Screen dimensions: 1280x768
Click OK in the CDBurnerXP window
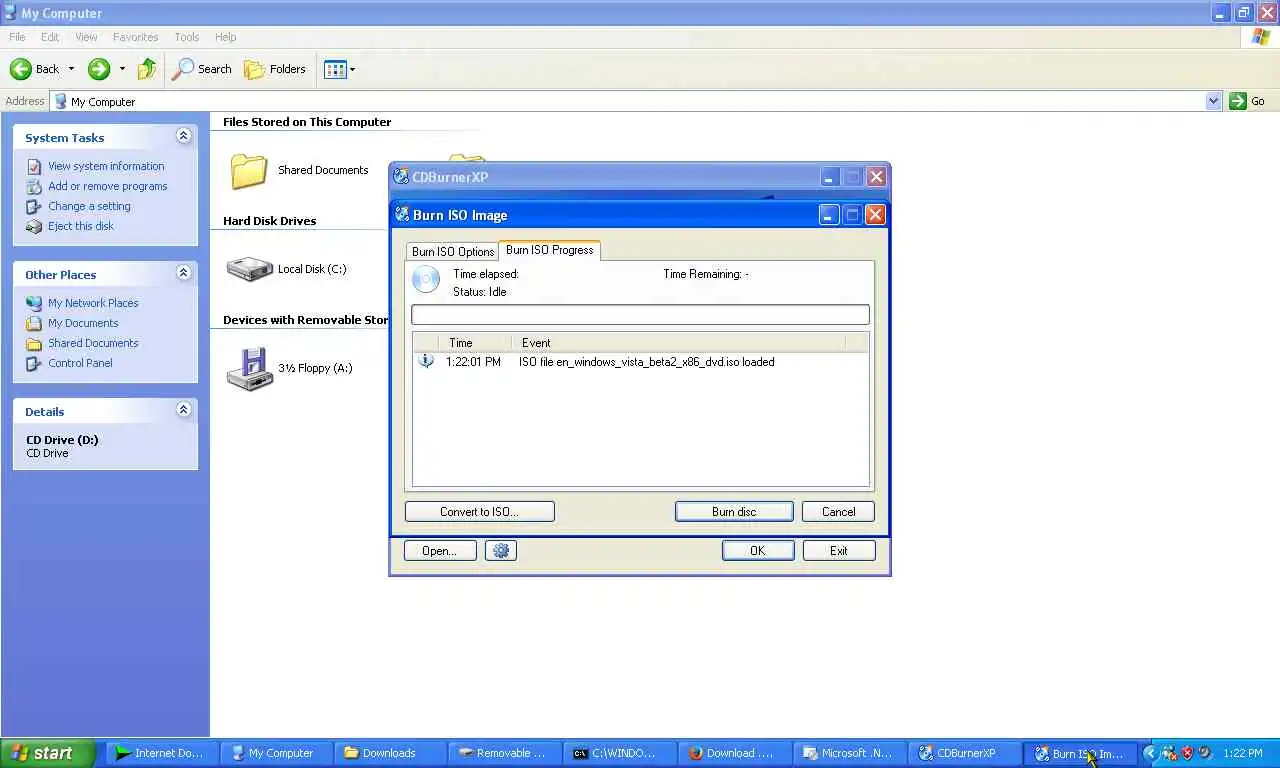(x=758, y=551)
